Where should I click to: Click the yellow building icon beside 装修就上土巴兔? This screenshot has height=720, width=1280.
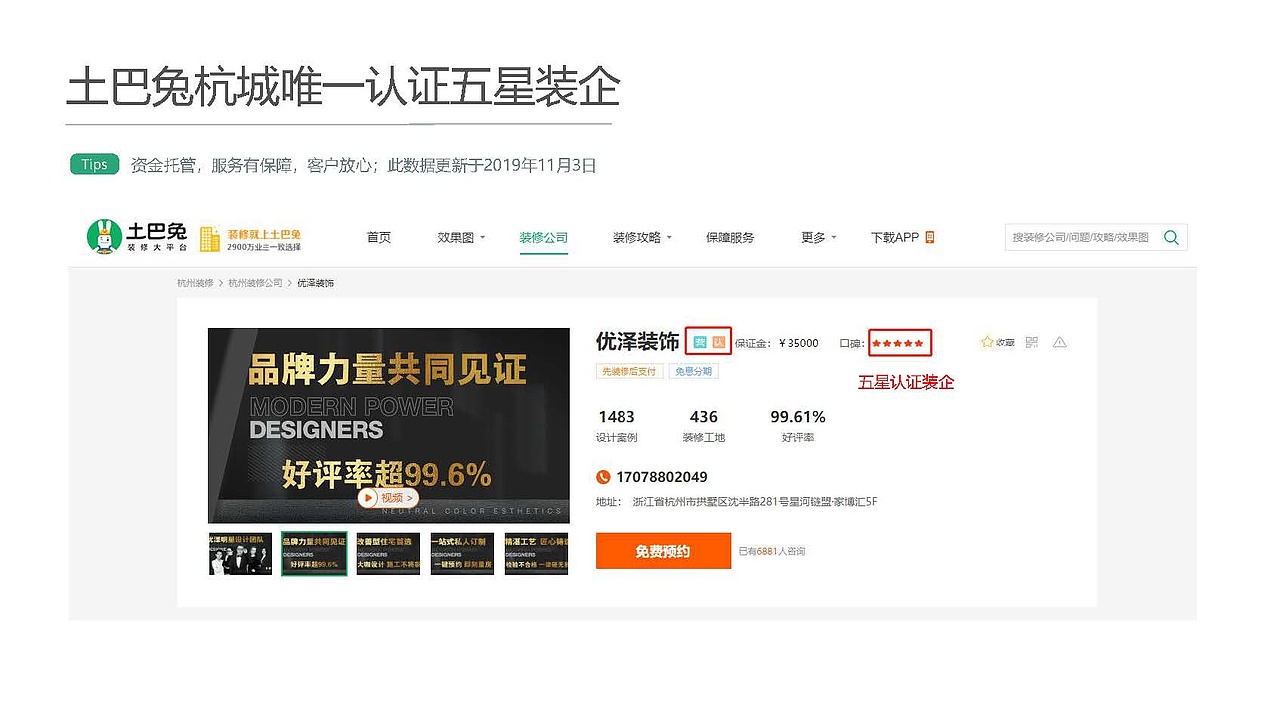[x=209, y=238]
